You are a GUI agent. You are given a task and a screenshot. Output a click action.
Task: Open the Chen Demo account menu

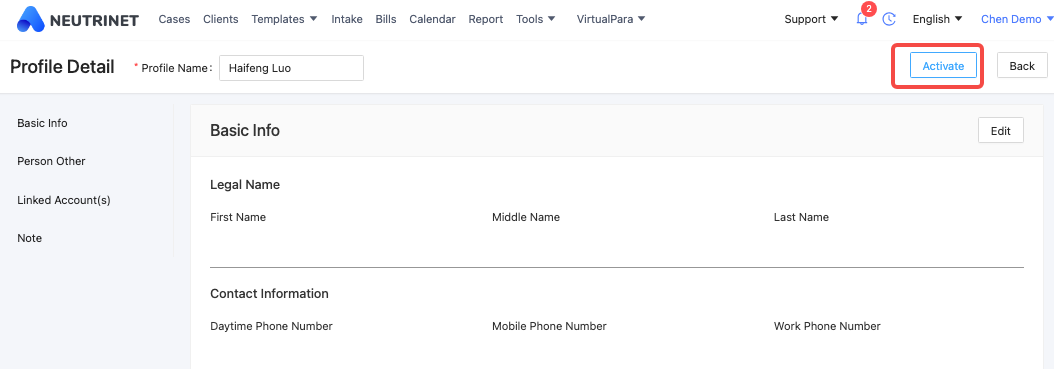[x=1017, y=19]
